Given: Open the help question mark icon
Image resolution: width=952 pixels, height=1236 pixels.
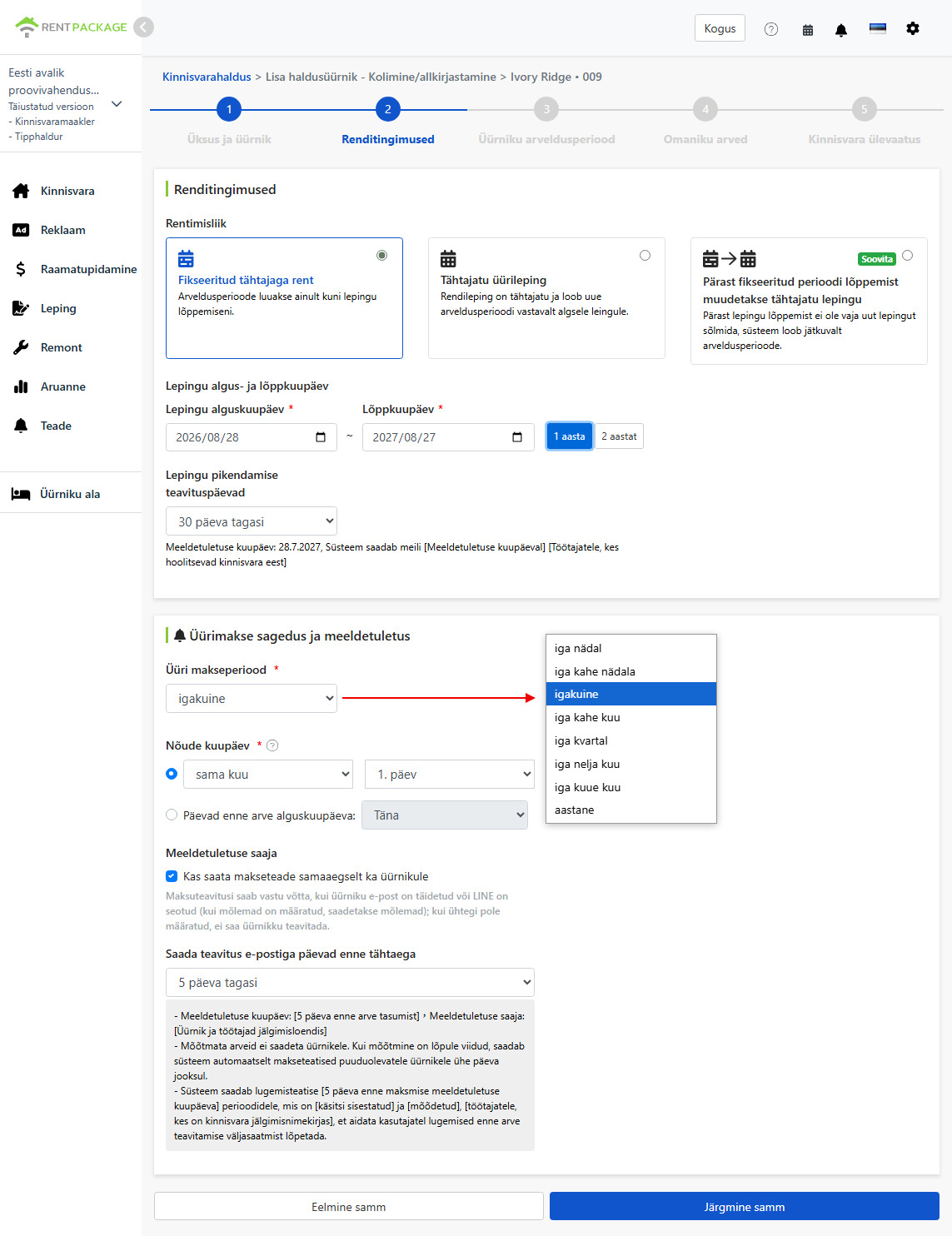Looking at the screenshot, I should 771,29.
